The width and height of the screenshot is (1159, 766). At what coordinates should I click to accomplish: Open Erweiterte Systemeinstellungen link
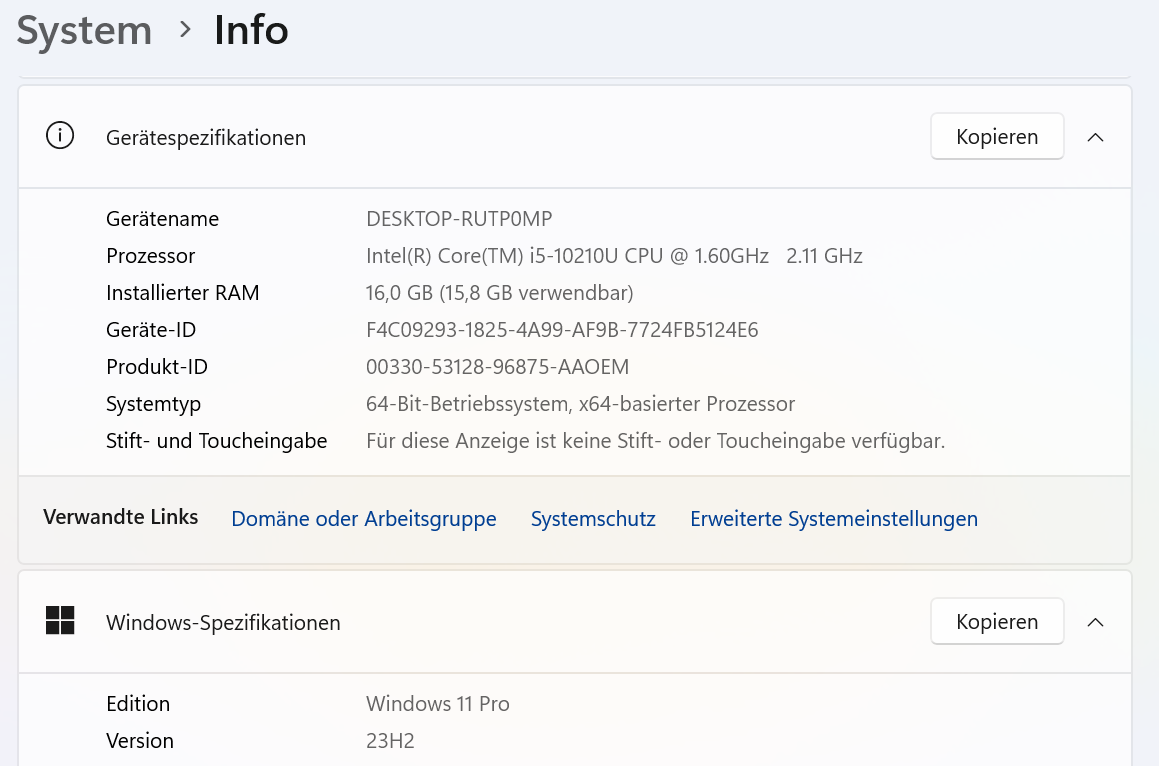tap(834, 518)
